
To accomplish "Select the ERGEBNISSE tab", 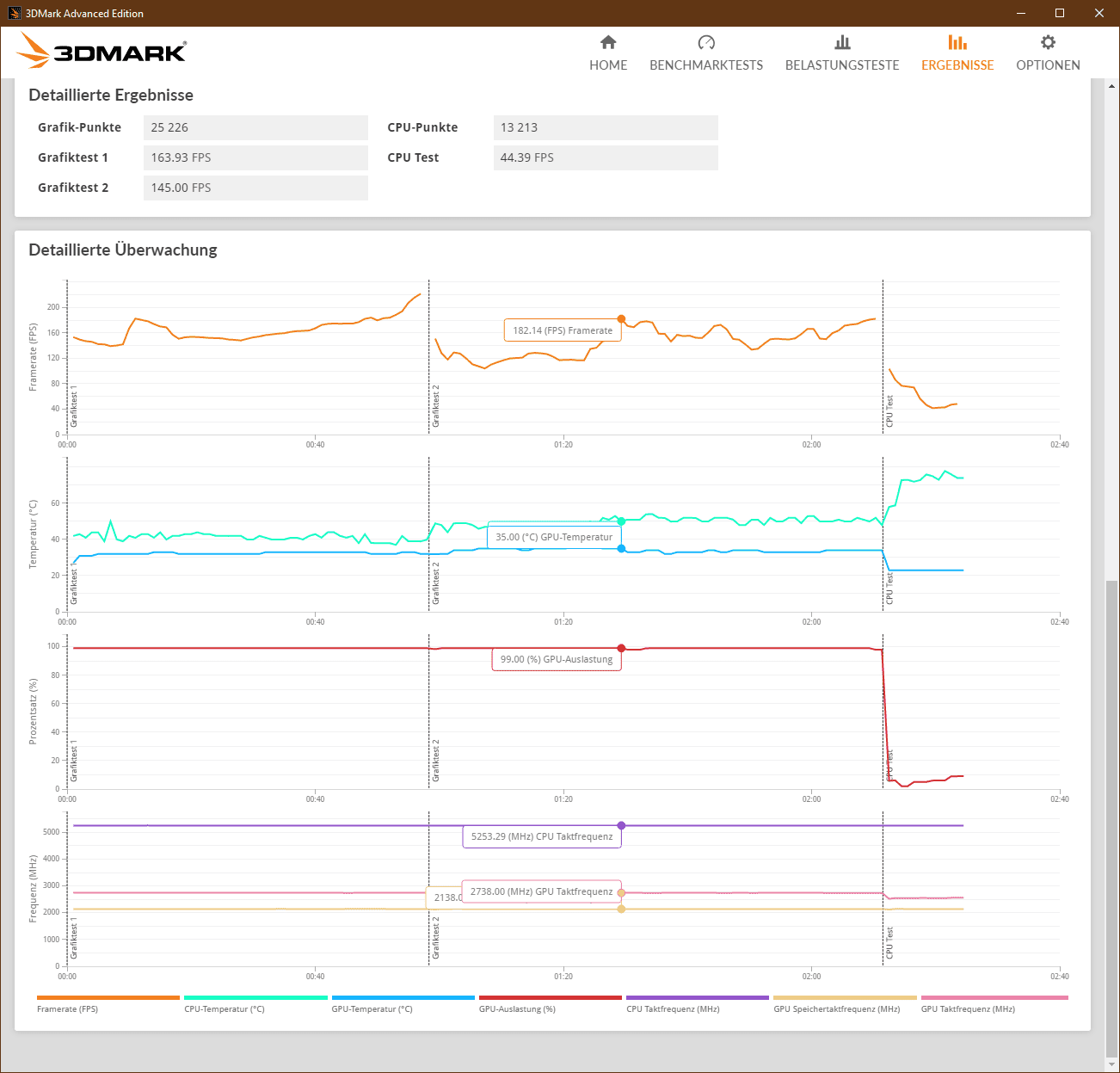I will (957, 52).
